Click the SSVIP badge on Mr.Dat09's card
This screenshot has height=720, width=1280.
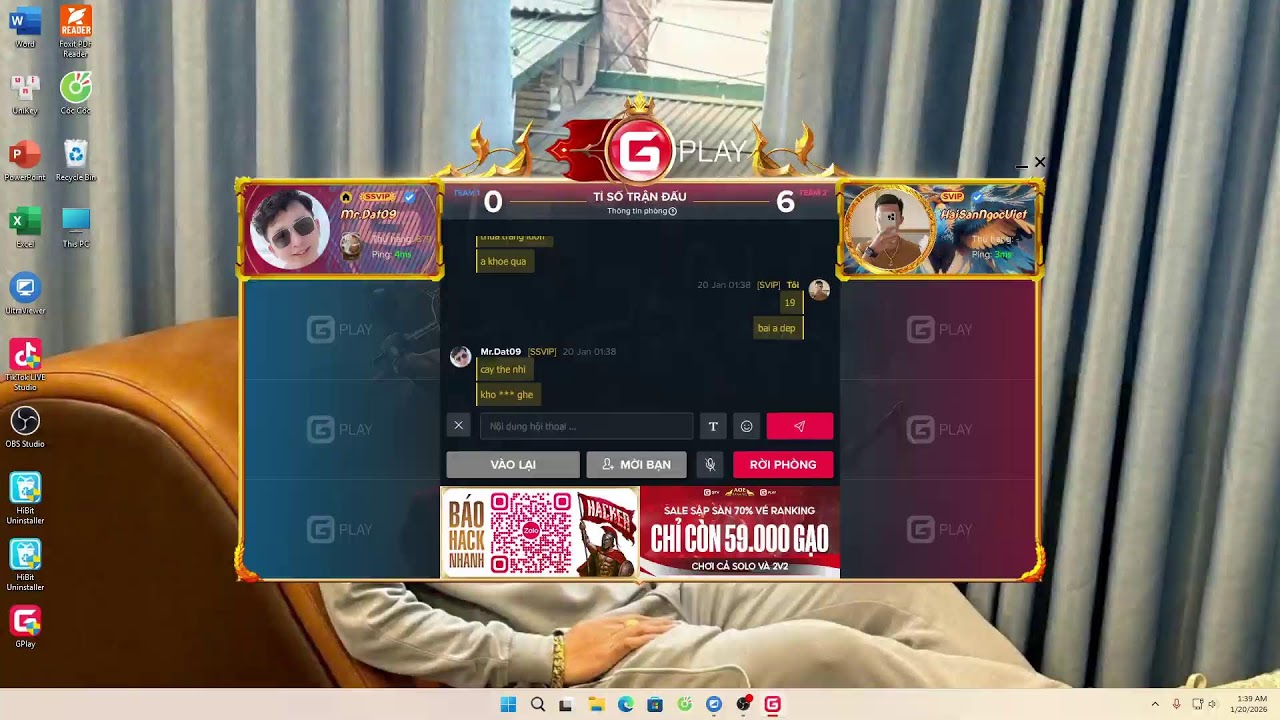click(377, 197)
